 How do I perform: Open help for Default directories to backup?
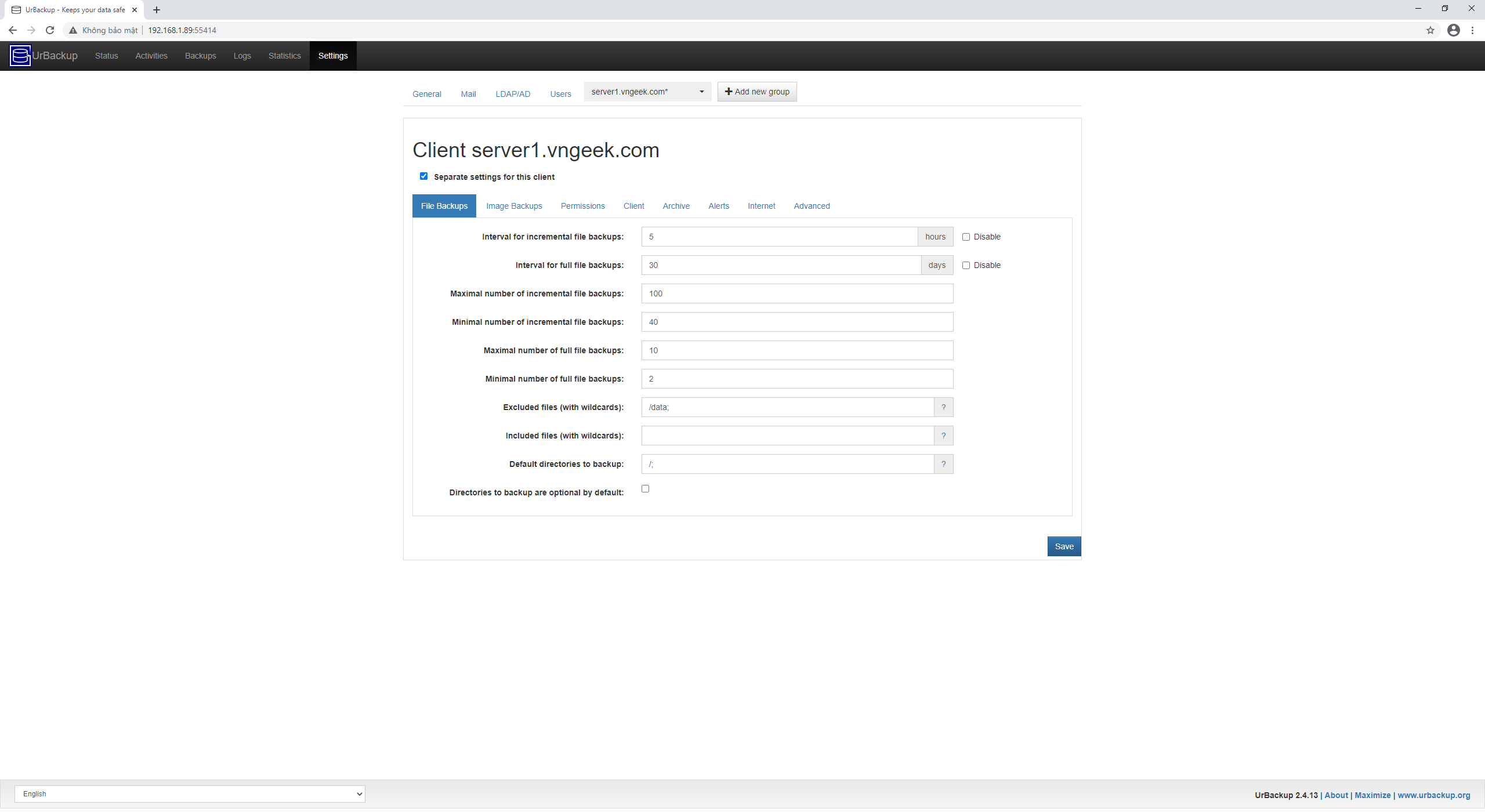pos(943,464)
